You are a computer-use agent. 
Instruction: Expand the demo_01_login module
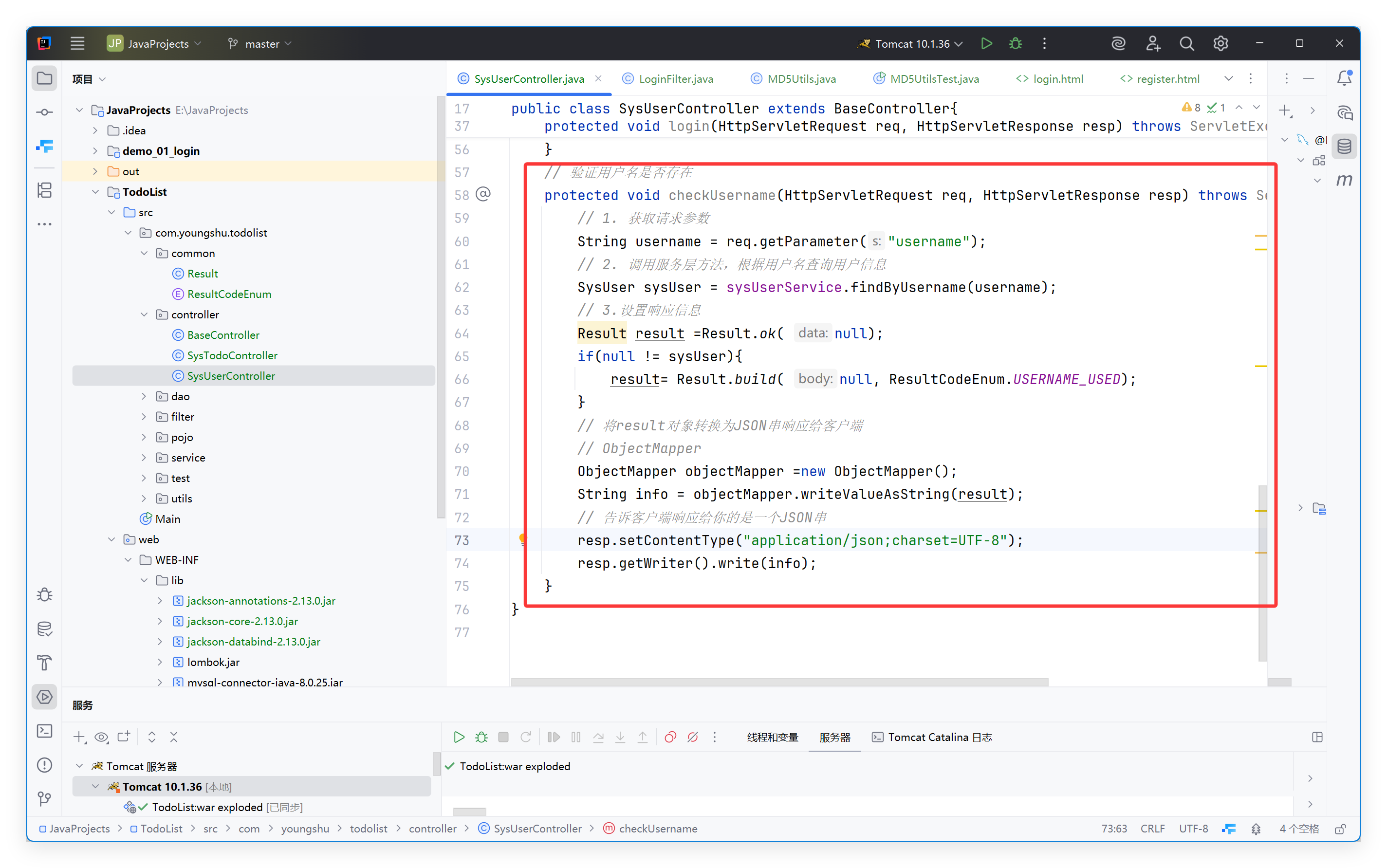point(95,151)
